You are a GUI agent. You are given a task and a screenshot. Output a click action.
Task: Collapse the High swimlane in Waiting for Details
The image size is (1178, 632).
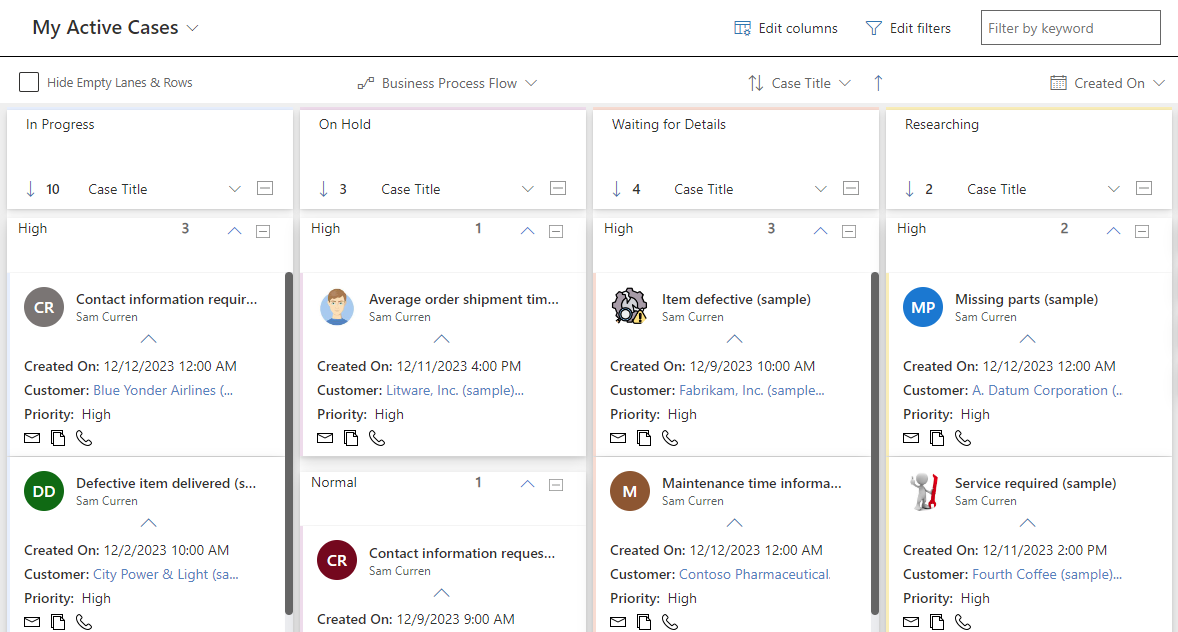pos(820,231)
